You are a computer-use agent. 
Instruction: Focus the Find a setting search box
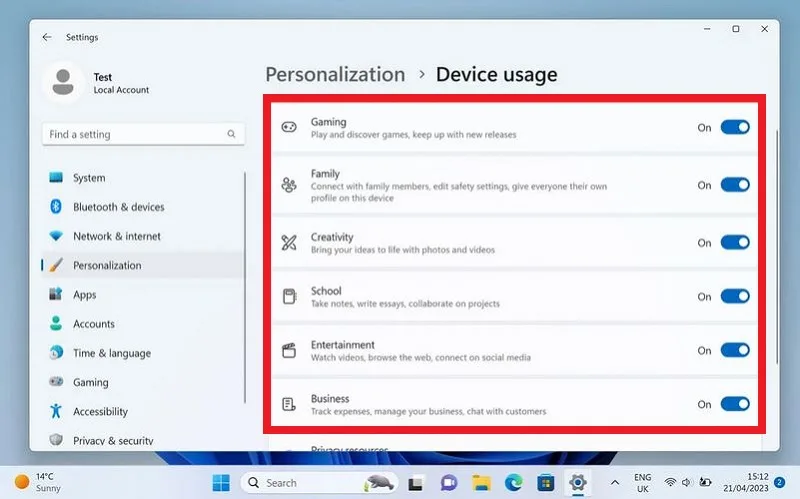pos(143,134)
